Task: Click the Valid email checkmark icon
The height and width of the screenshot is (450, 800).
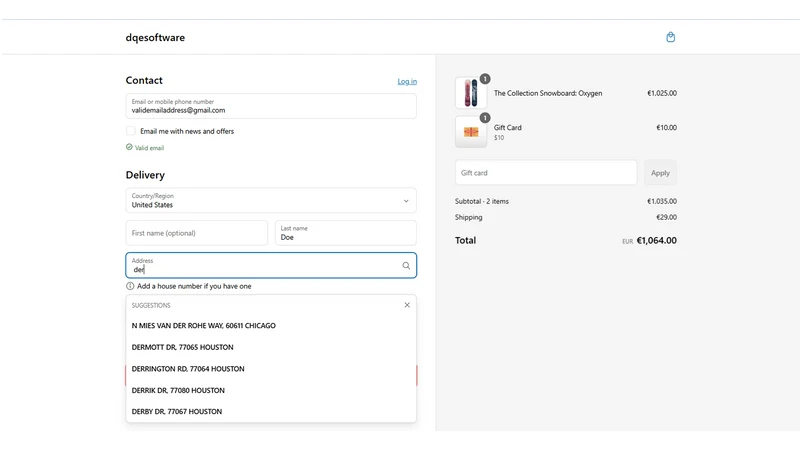Action: [129, 147]
